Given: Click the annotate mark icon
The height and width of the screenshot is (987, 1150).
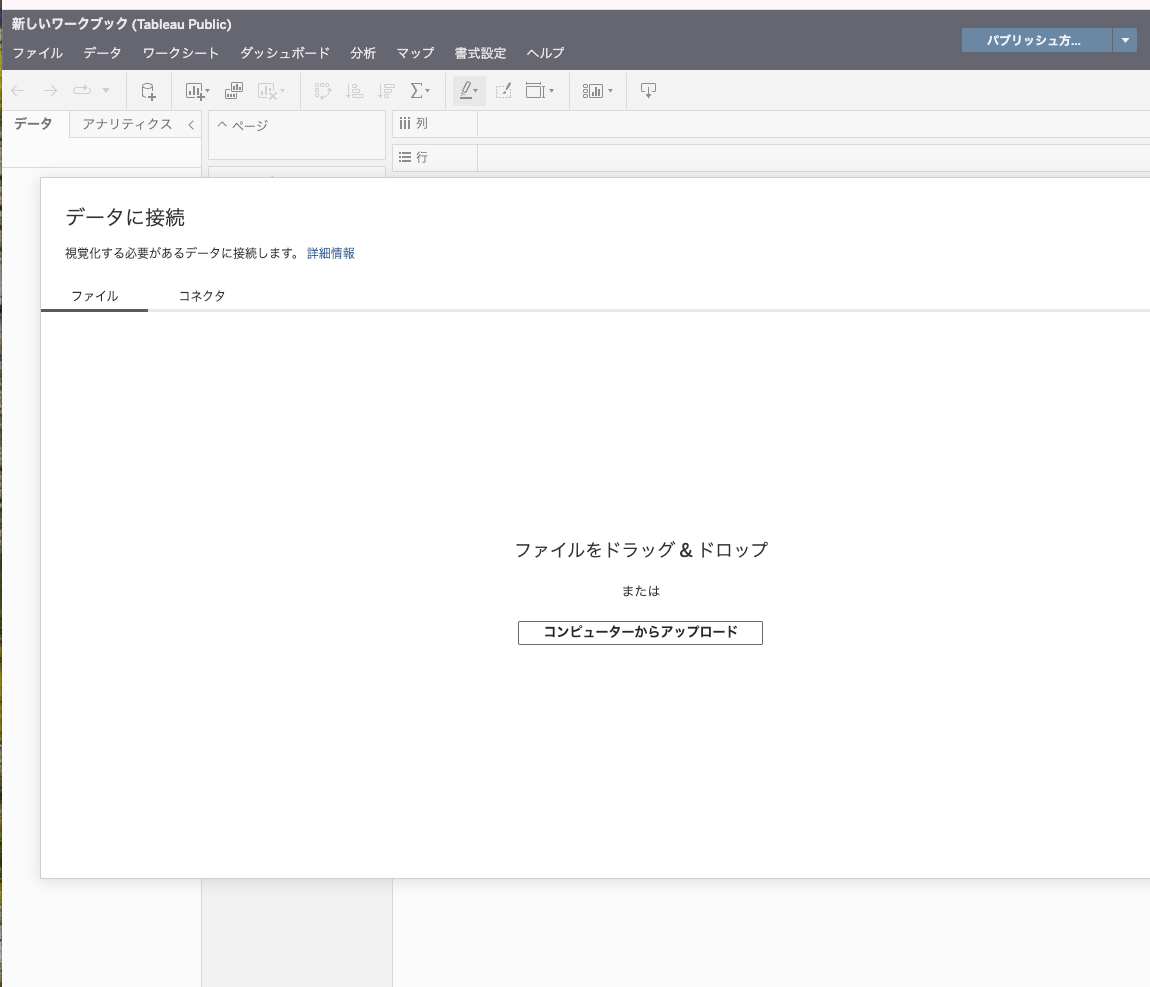Looking at the screenshot, I should pyautogui.click(x=504, y=91).
